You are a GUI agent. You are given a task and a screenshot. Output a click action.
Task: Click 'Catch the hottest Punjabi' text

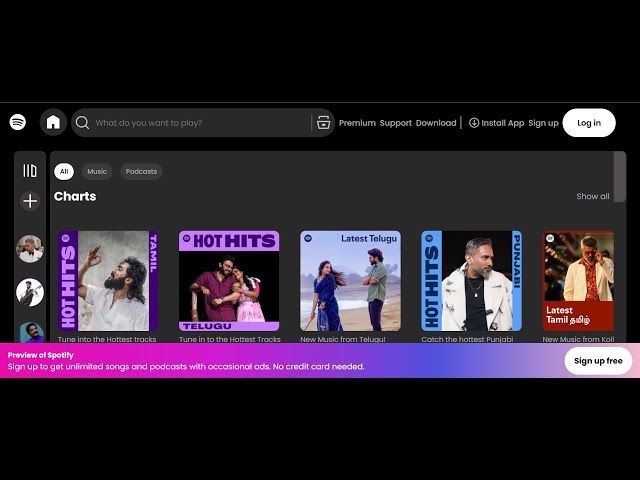pos(467,339)
